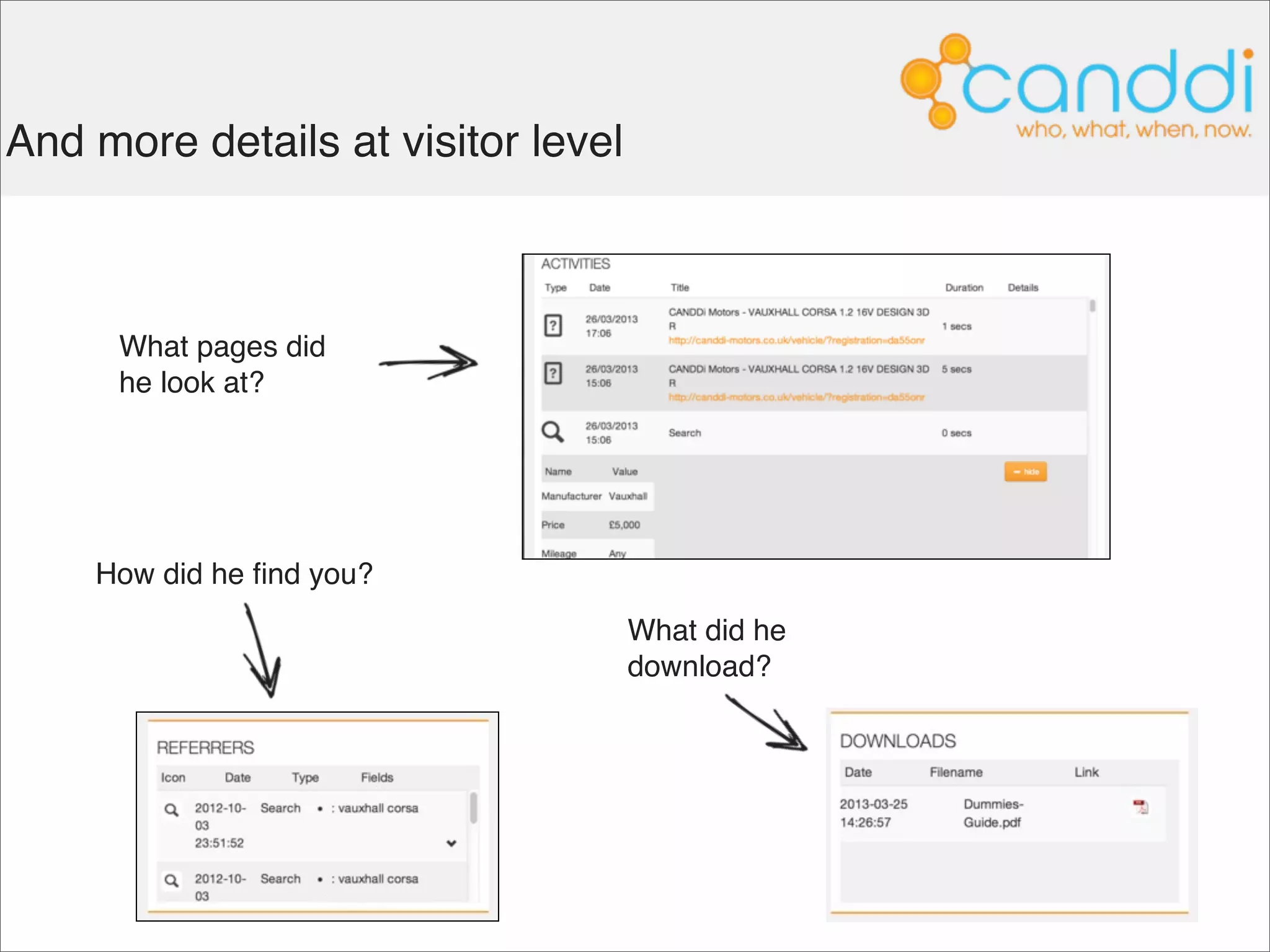This screenshot has width=1270, height=952.
Task: Click the Filename column header in Downloads
Action: (x=956, y=772)
